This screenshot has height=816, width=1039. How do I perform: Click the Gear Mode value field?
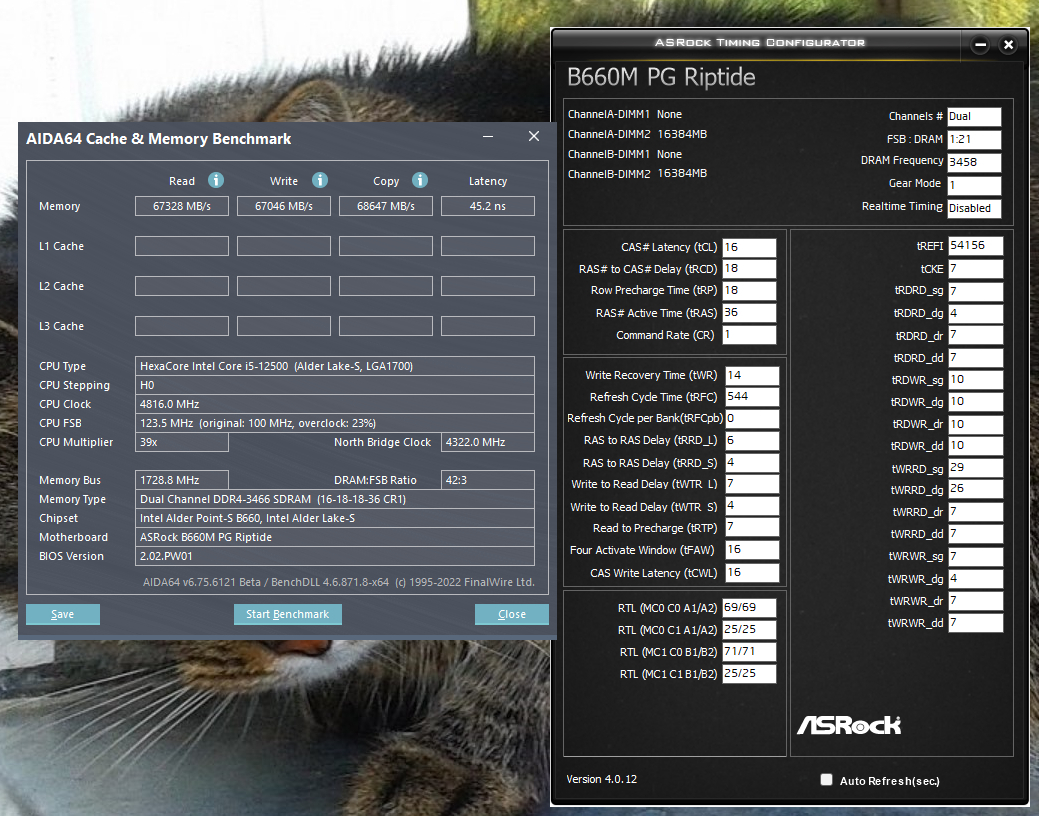coord(973,185)
